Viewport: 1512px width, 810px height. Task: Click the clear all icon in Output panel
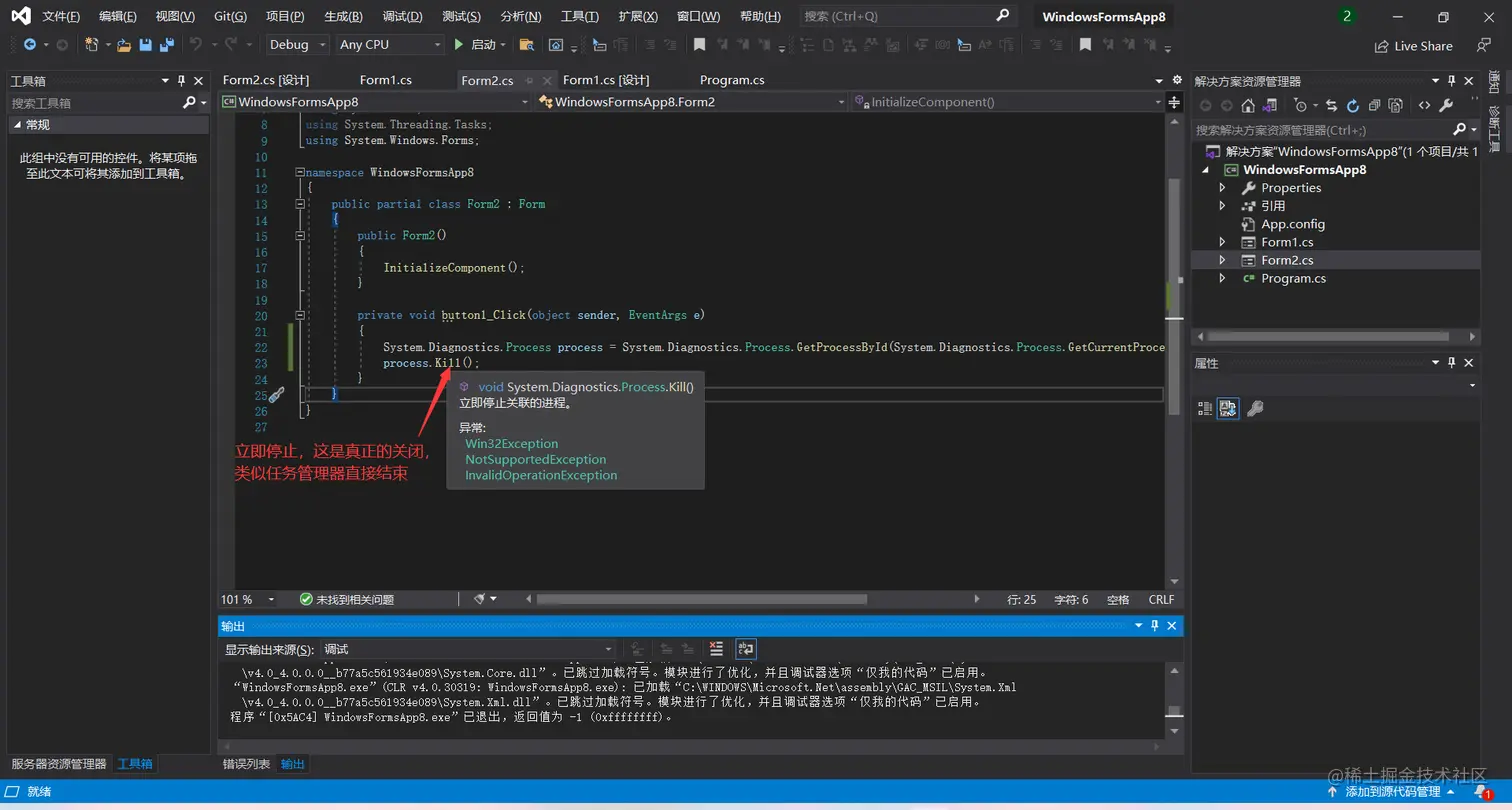[x=716, y=649]
